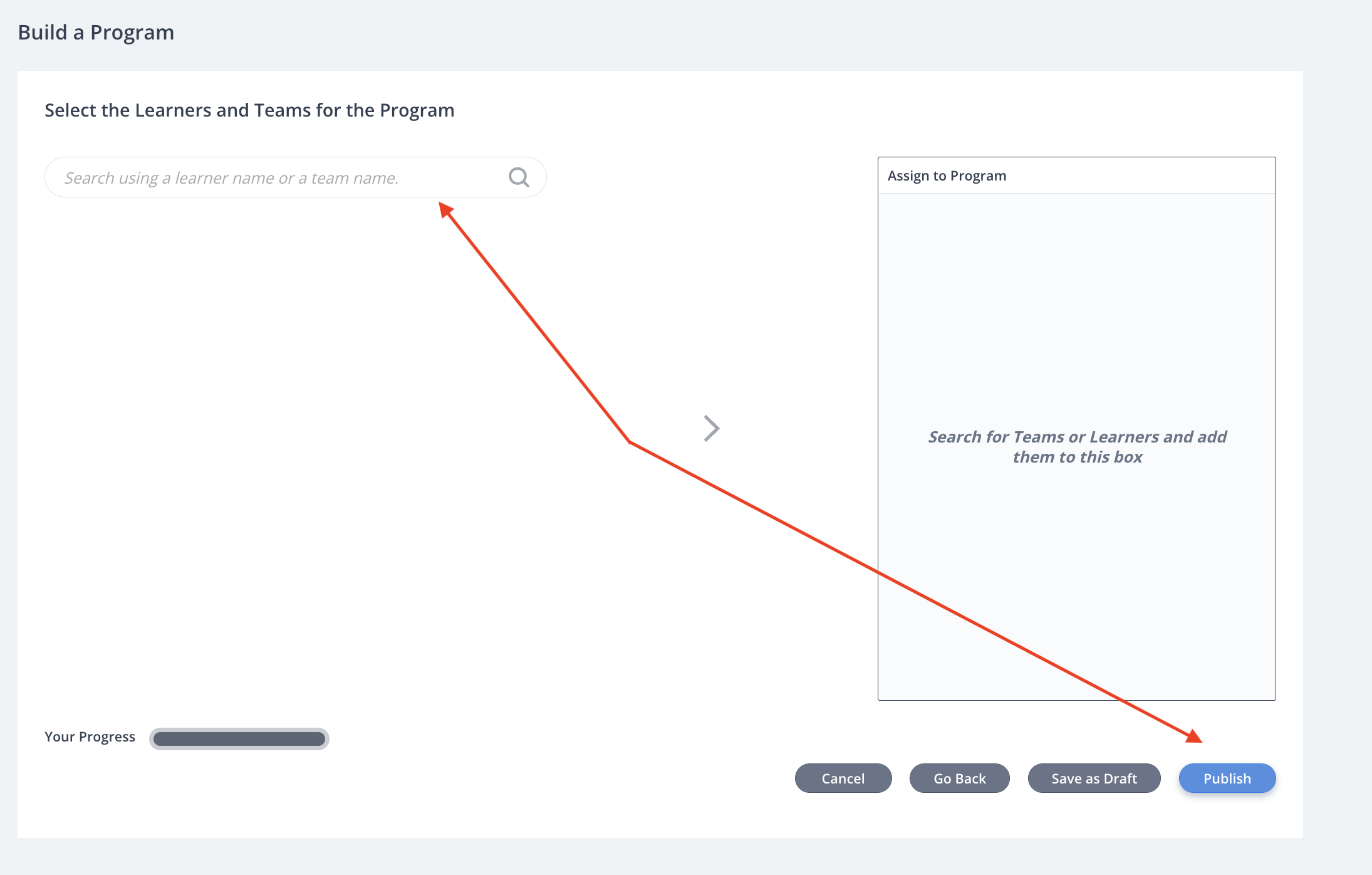This screenshot has width=1372, height=875.
Task: Cancel building the program
Action: (x=843, y=778)
